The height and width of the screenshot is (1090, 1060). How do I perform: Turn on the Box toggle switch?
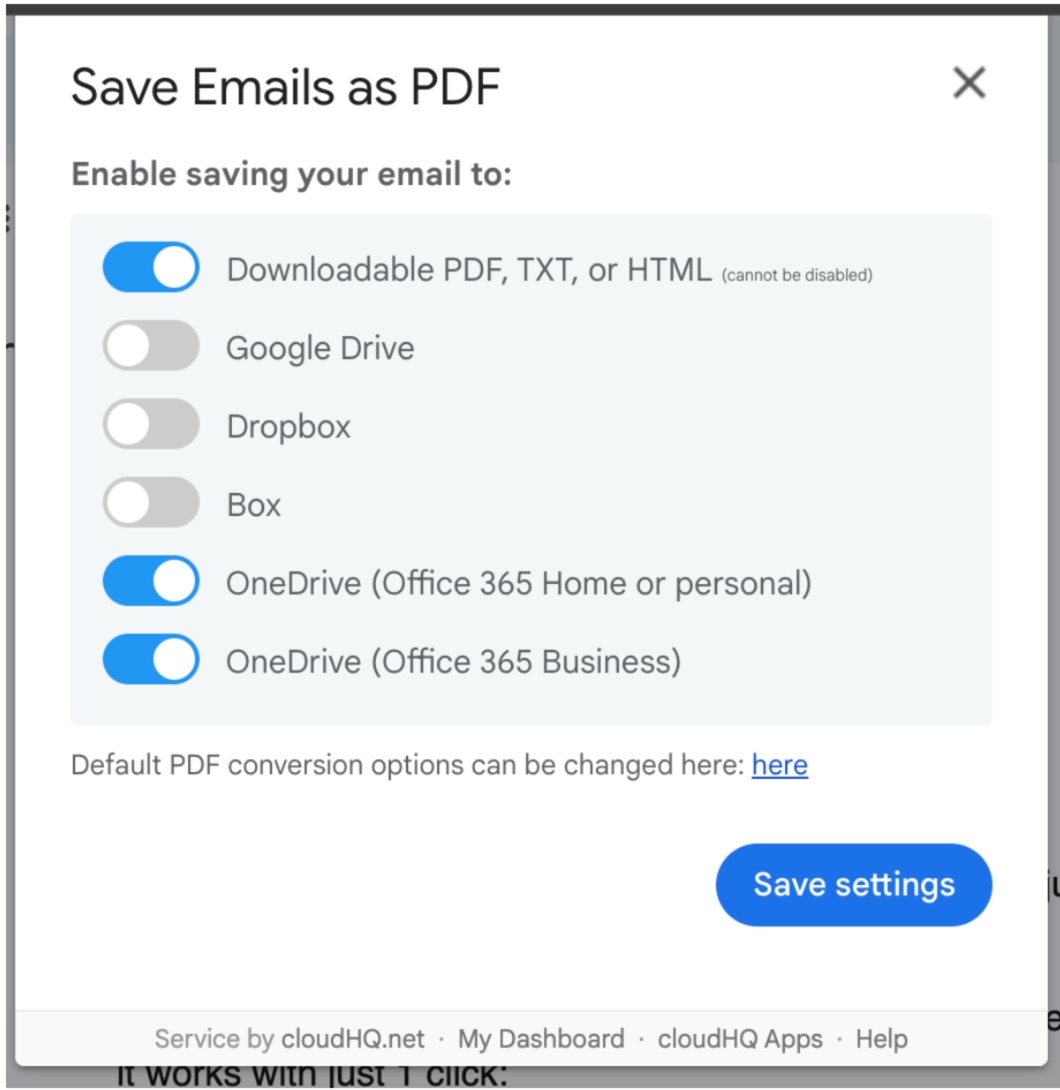tap(151, 503)
